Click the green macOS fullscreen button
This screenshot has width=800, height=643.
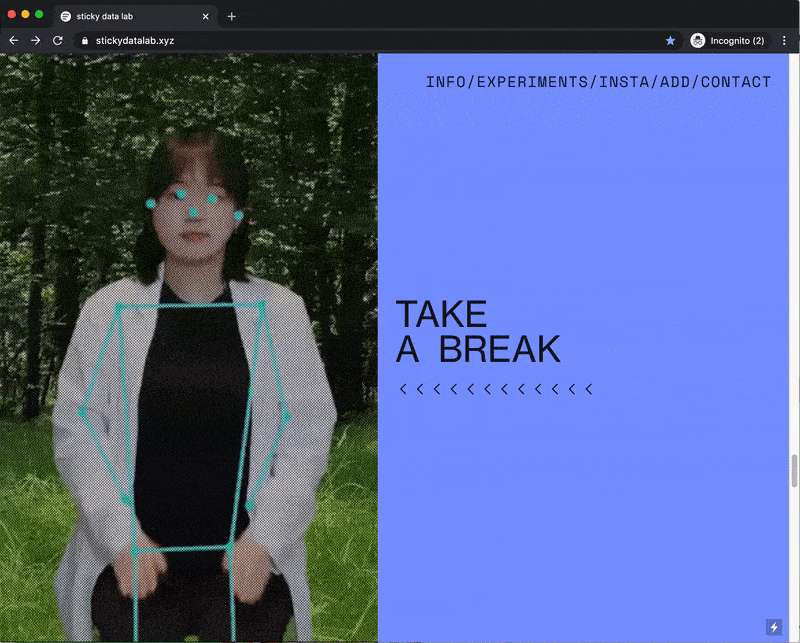tap(39, 14)
